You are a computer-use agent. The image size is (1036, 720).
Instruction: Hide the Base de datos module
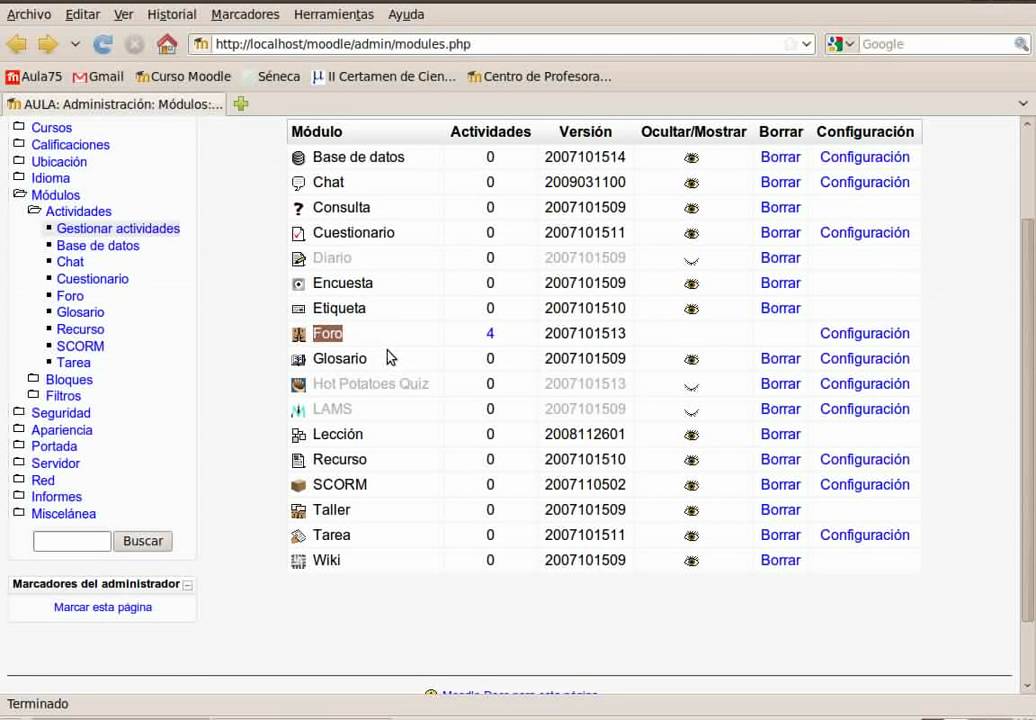click(691, 158)
